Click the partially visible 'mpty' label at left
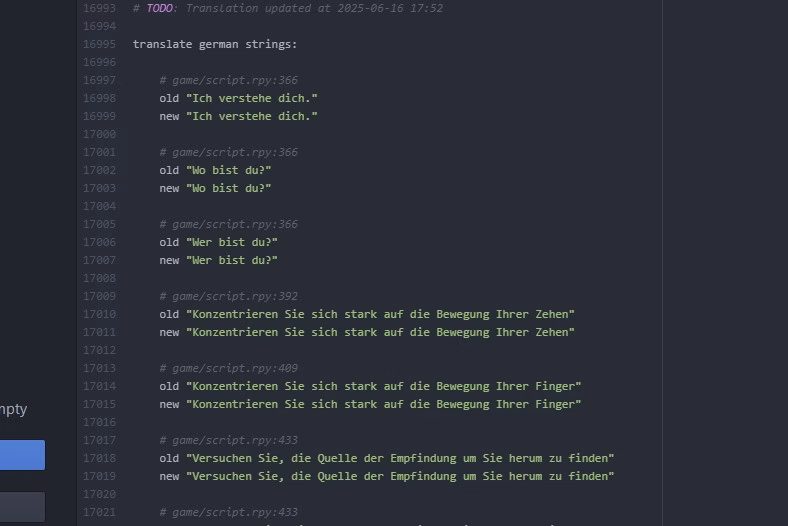Screen dimensions: 788x526 (13, 409)
